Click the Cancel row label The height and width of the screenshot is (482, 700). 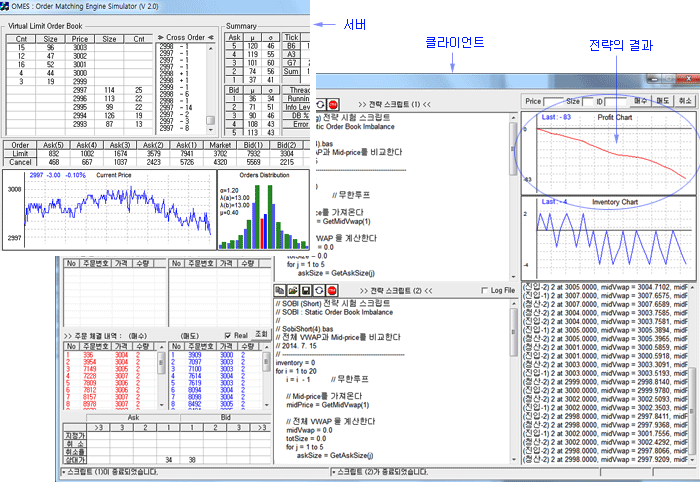[x=20, y=162]
